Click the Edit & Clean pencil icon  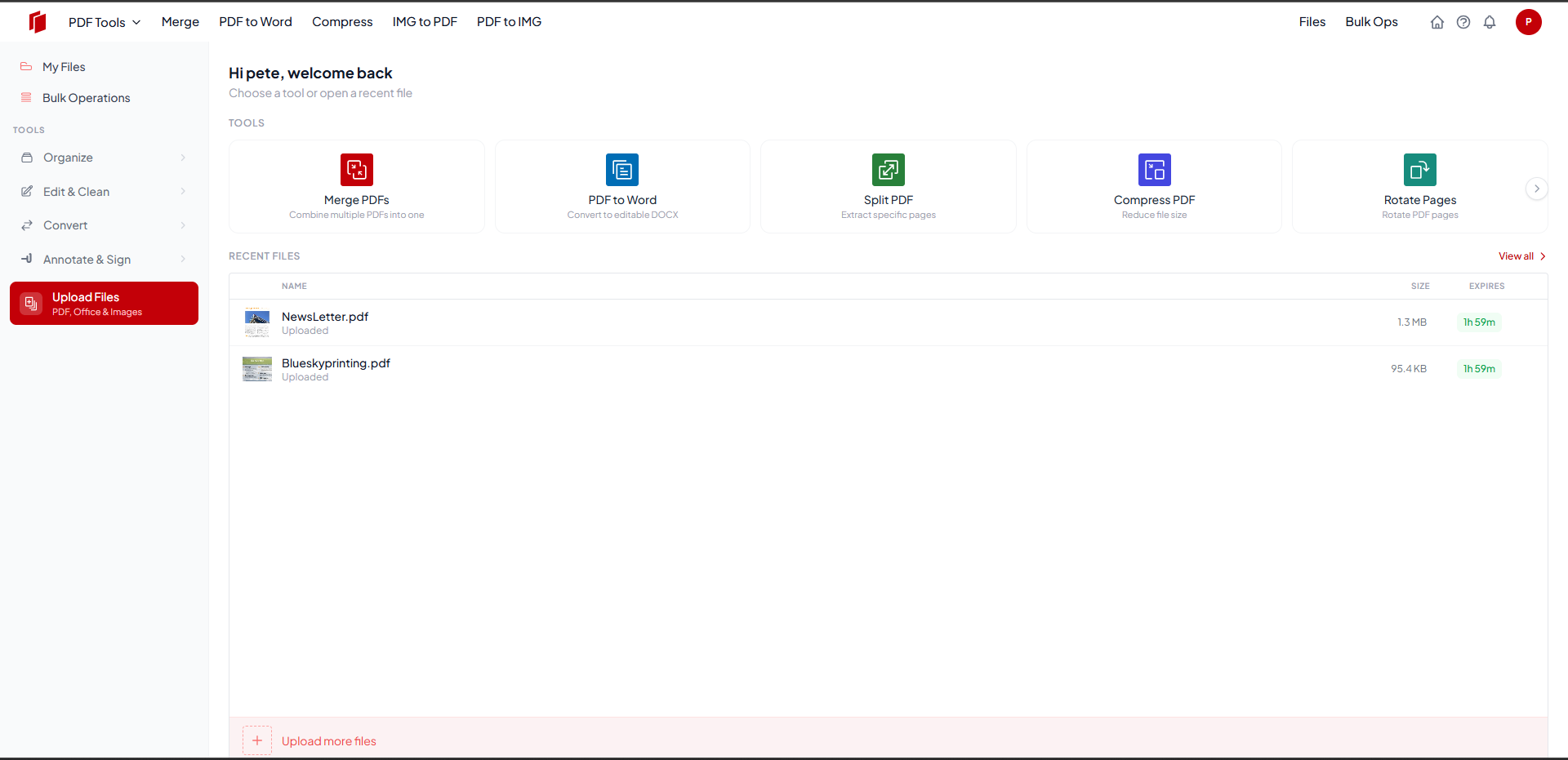(27, 191)
